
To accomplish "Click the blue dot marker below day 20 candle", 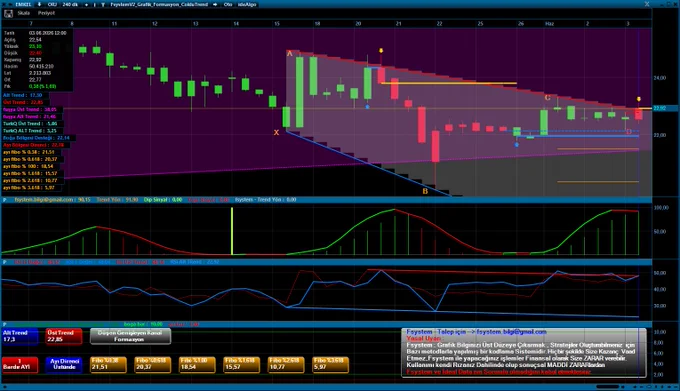I will click(367, 107).
